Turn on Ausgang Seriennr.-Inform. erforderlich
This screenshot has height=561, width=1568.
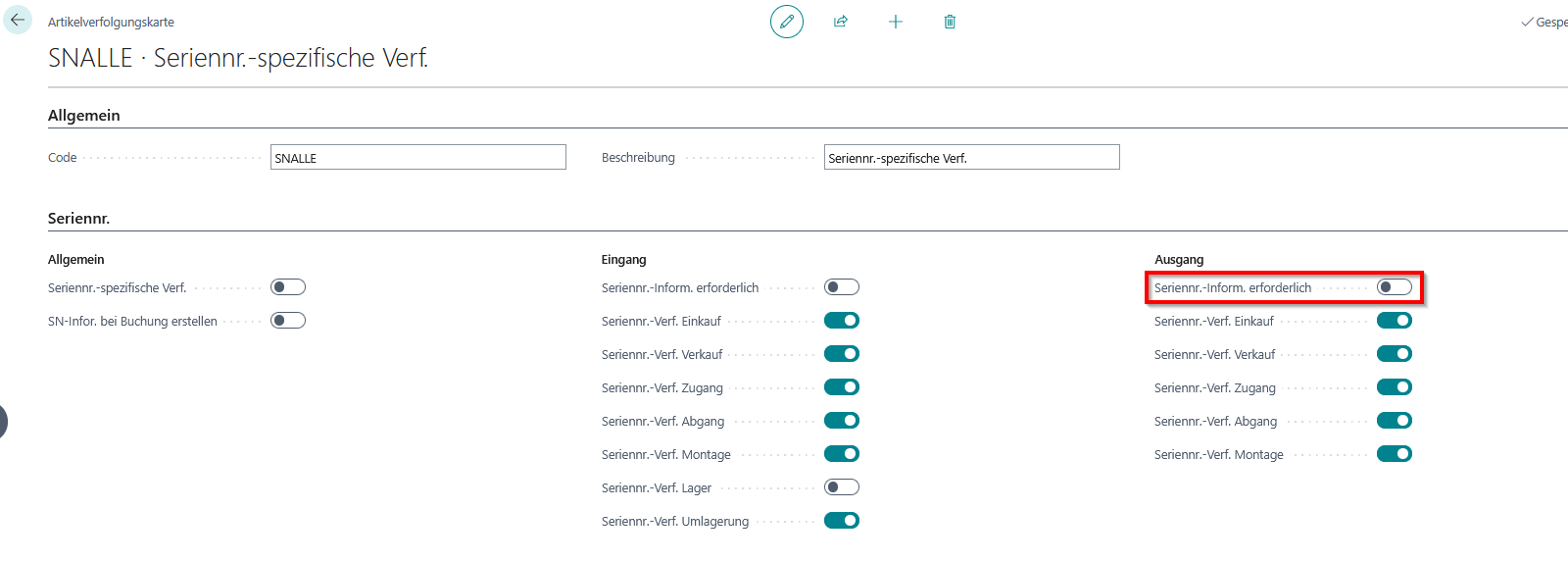(x=1394, y=287)
